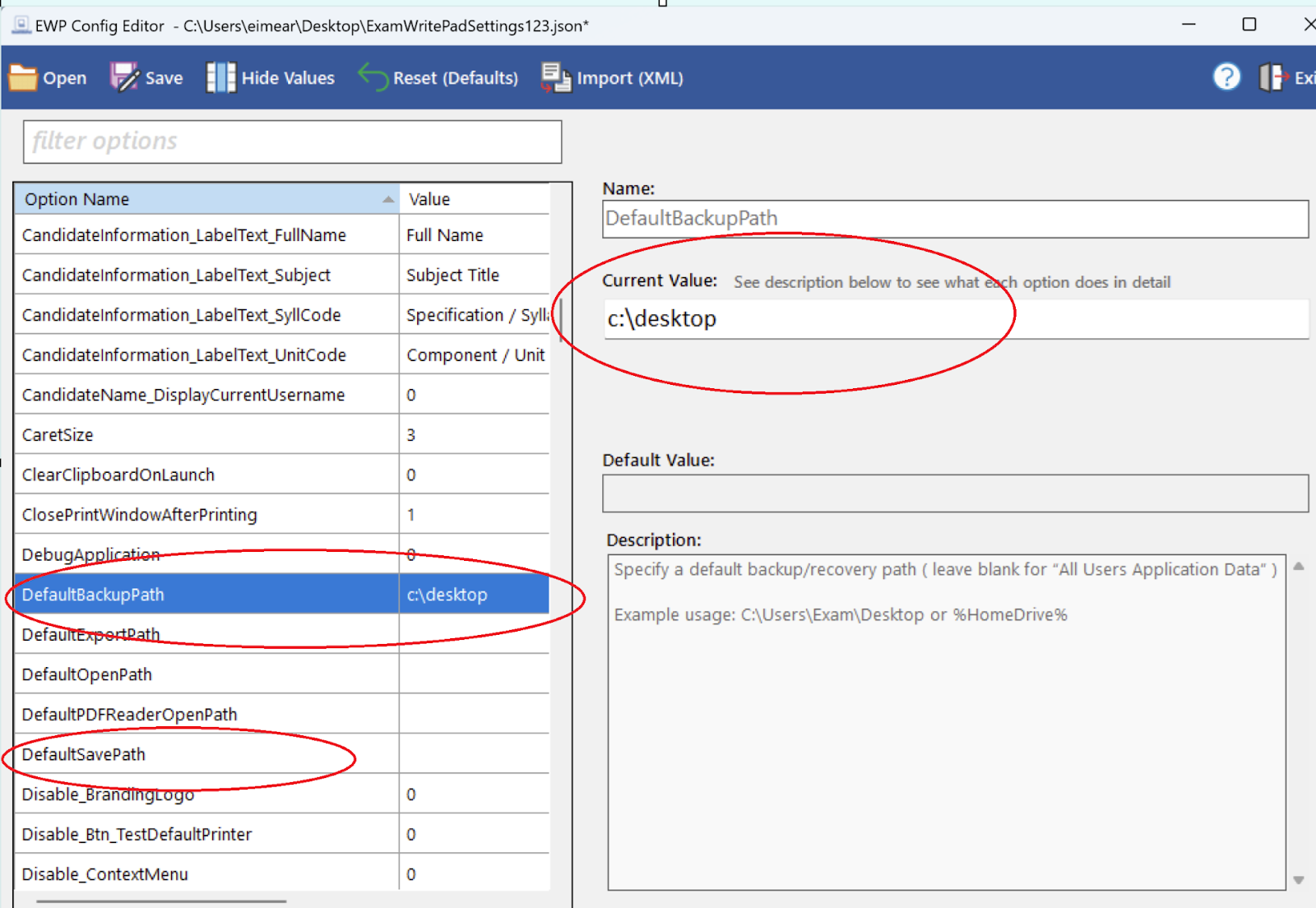This screenshot has width=1316, height=908.
Task: Click the Open folder icon
Action: [x=23, y=77]
